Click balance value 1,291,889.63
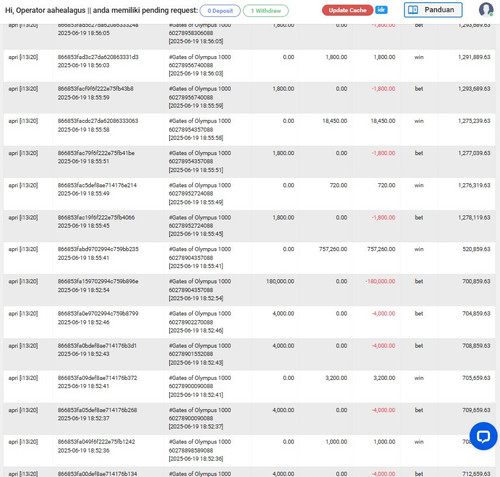The image size is (500, 477). click(x=474, y=57)
